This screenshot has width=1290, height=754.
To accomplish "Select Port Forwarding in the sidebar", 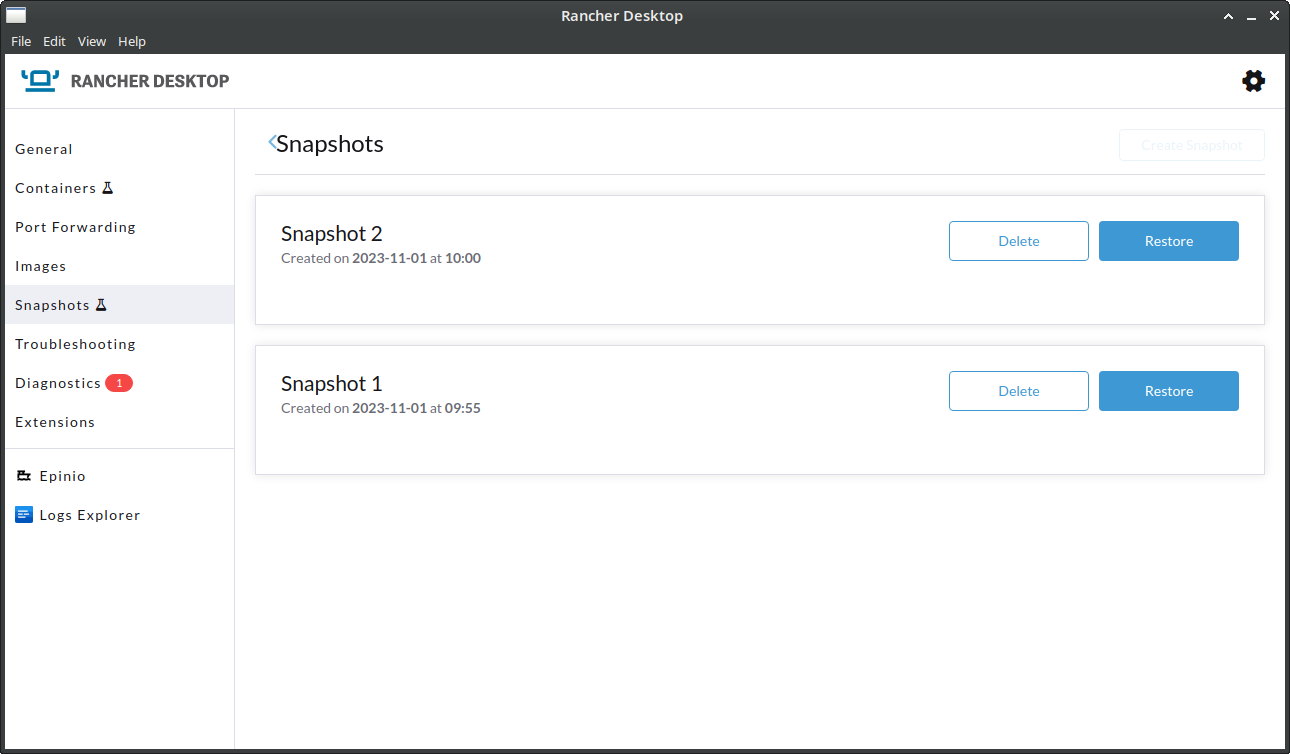I will (119, 227).
